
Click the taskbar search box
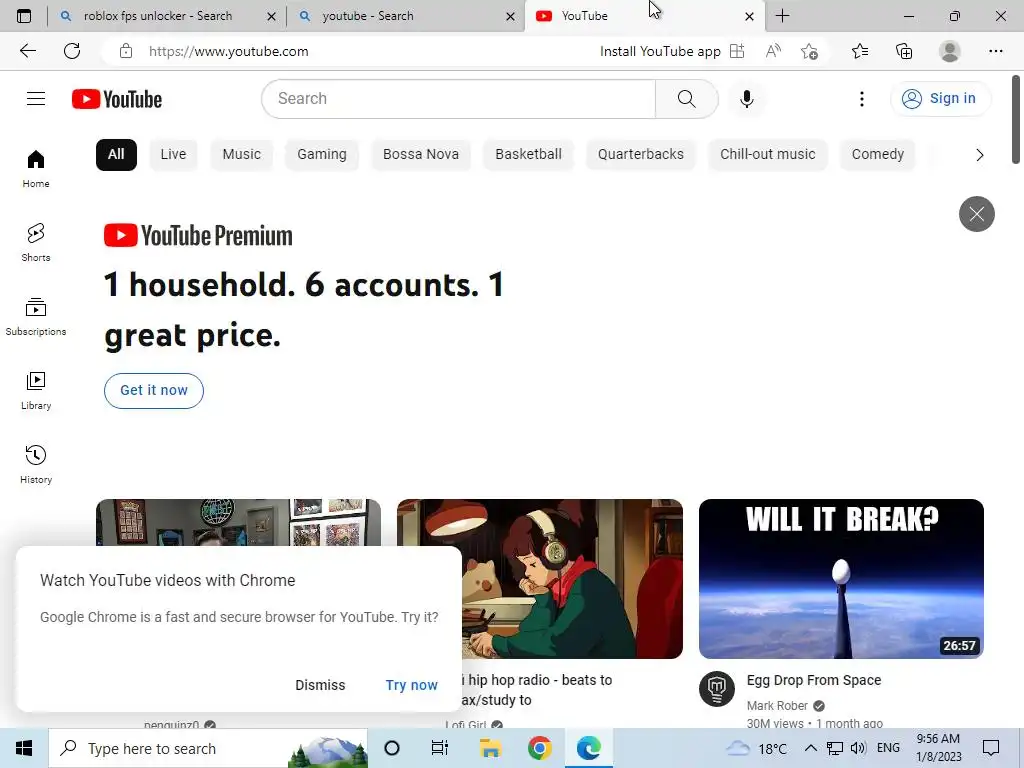point(208,748)
